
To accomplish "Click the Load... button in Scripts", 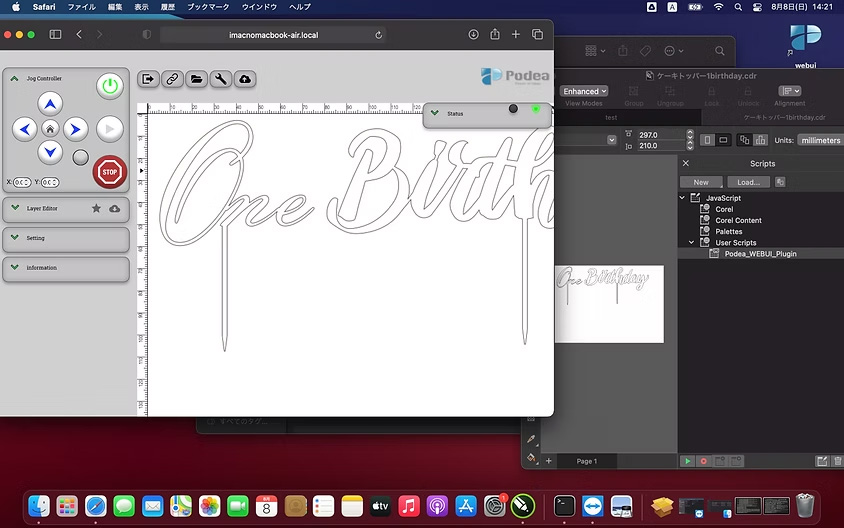I will tap(748, 182).
